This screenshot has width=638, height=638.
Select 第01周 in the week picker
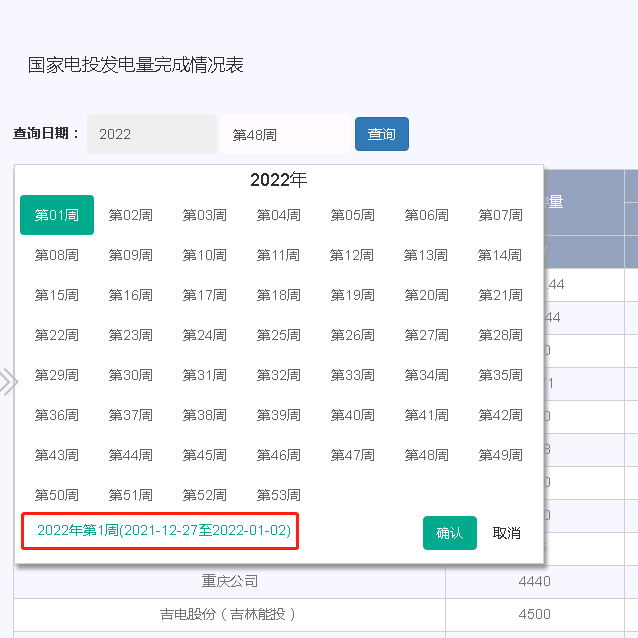pos(57,215)
